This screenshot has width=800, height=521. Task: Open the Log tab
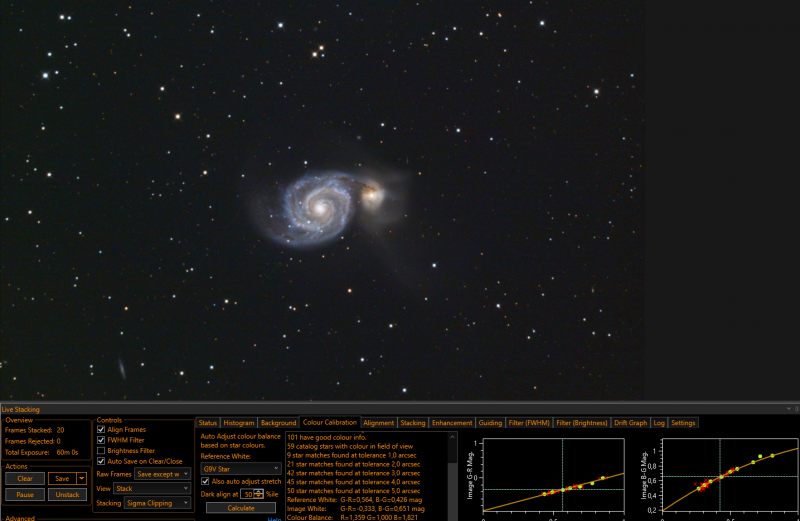coord(659,423)
